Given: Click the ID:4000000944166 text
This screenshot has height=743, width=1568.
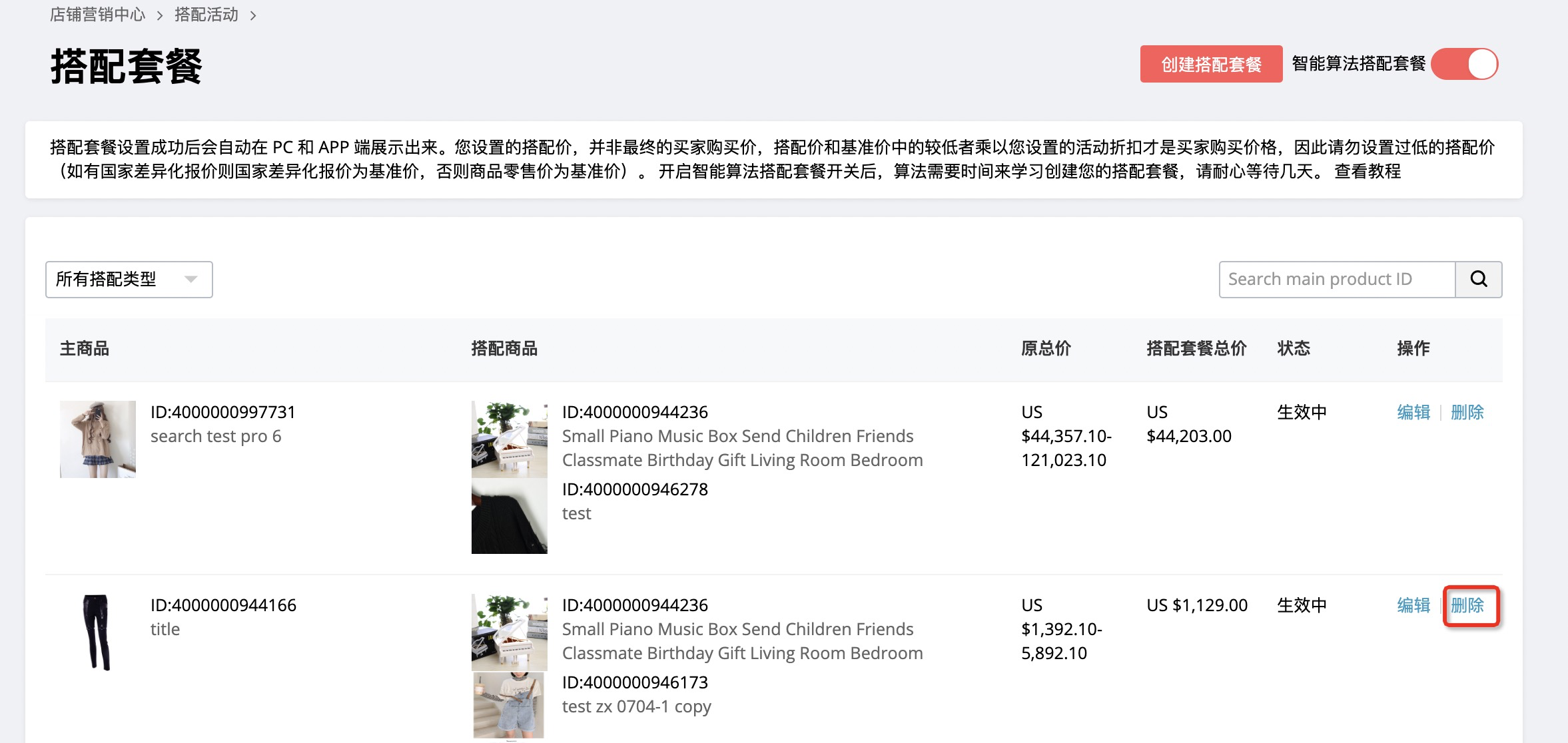Looking at the screenshot, I should pyautogui.click(x=223, y=605).
